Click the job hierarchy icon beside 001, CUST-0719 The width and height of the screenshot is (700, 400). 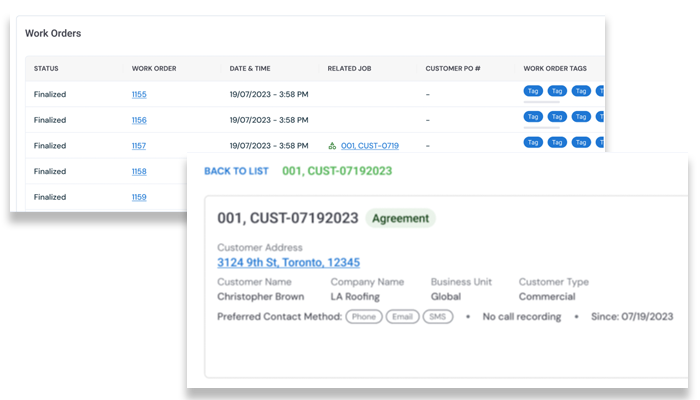(333, 146)
